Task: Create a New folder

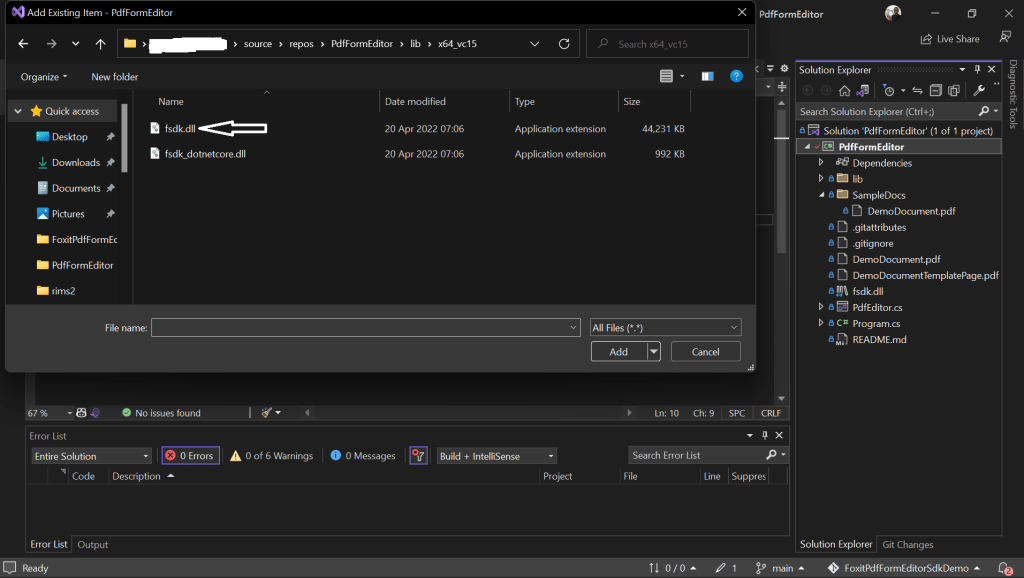Action: [114, 76]
